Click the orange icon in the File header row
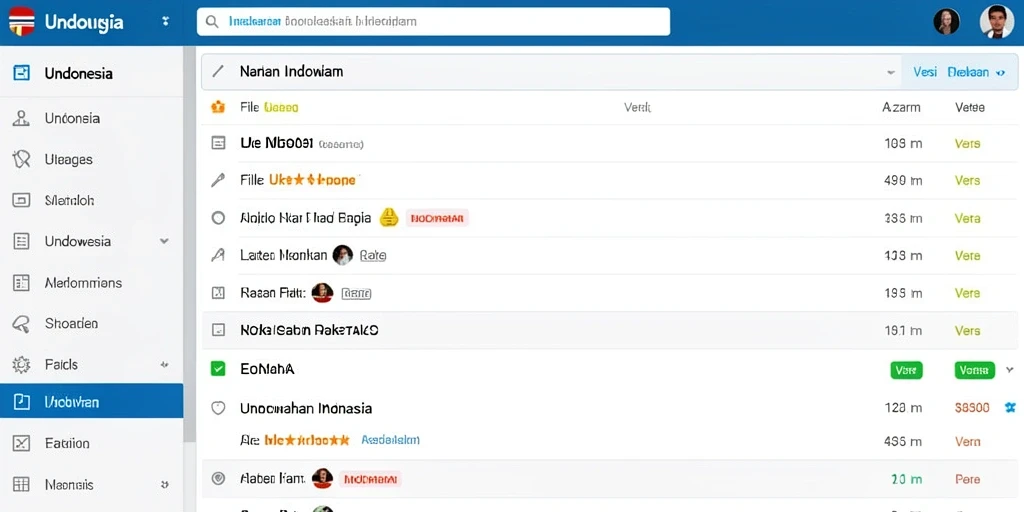The image size is (1024, 512). click(x=218, y=107)
